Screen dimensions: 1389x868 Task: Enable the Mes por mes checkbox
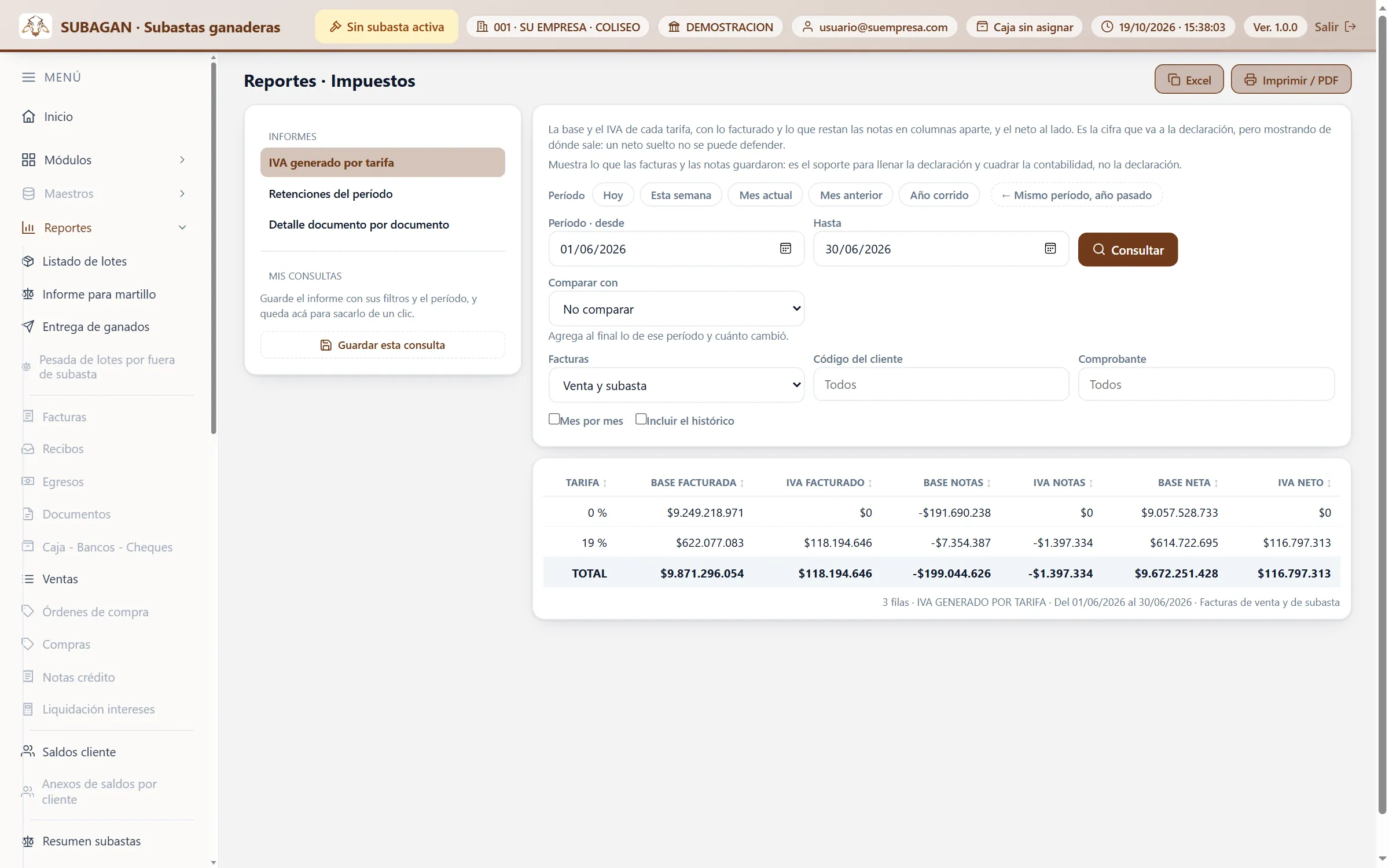coord(554,419)
